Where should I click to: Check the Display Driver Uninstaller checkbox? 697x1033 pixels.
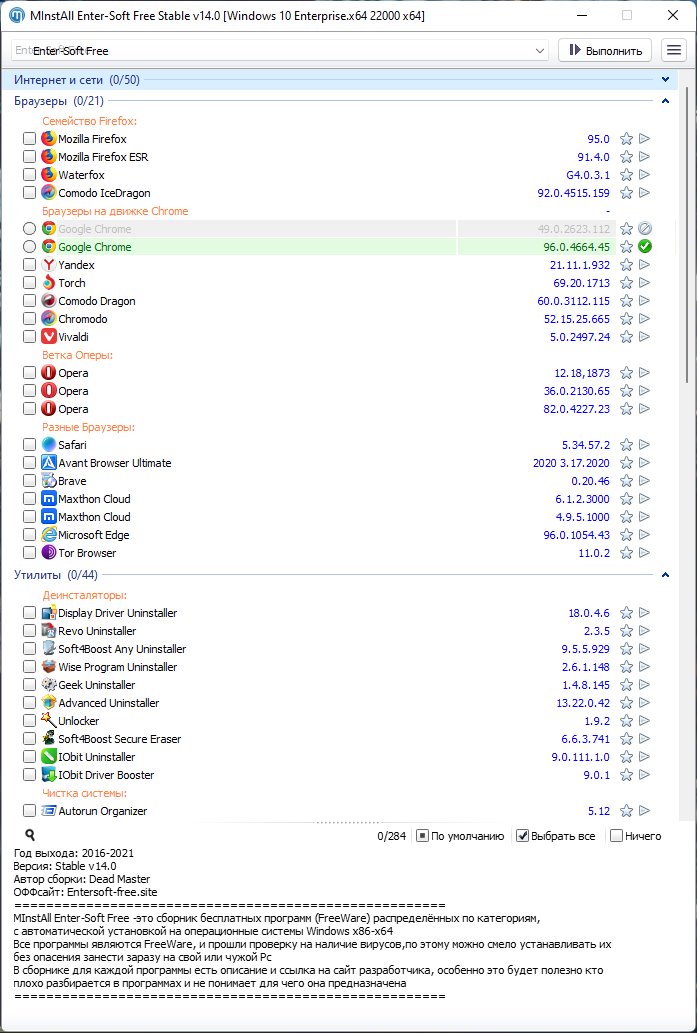(x=29, y=613)
